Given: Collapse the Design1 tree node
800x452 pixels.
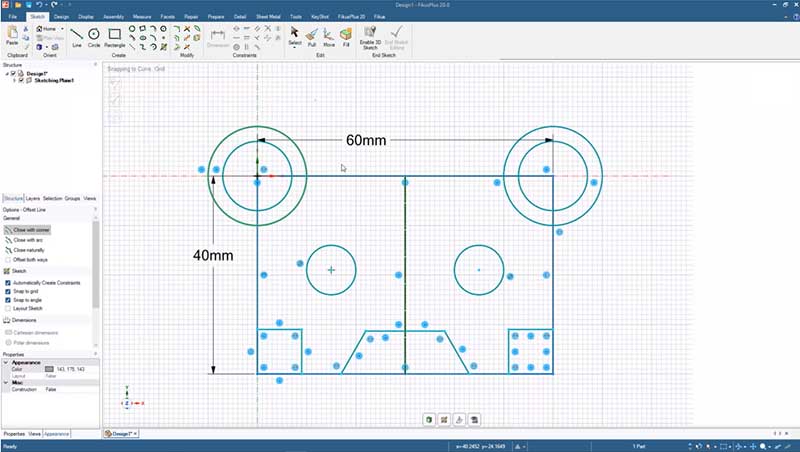Looking at the screenshot, I should point(6,73).
